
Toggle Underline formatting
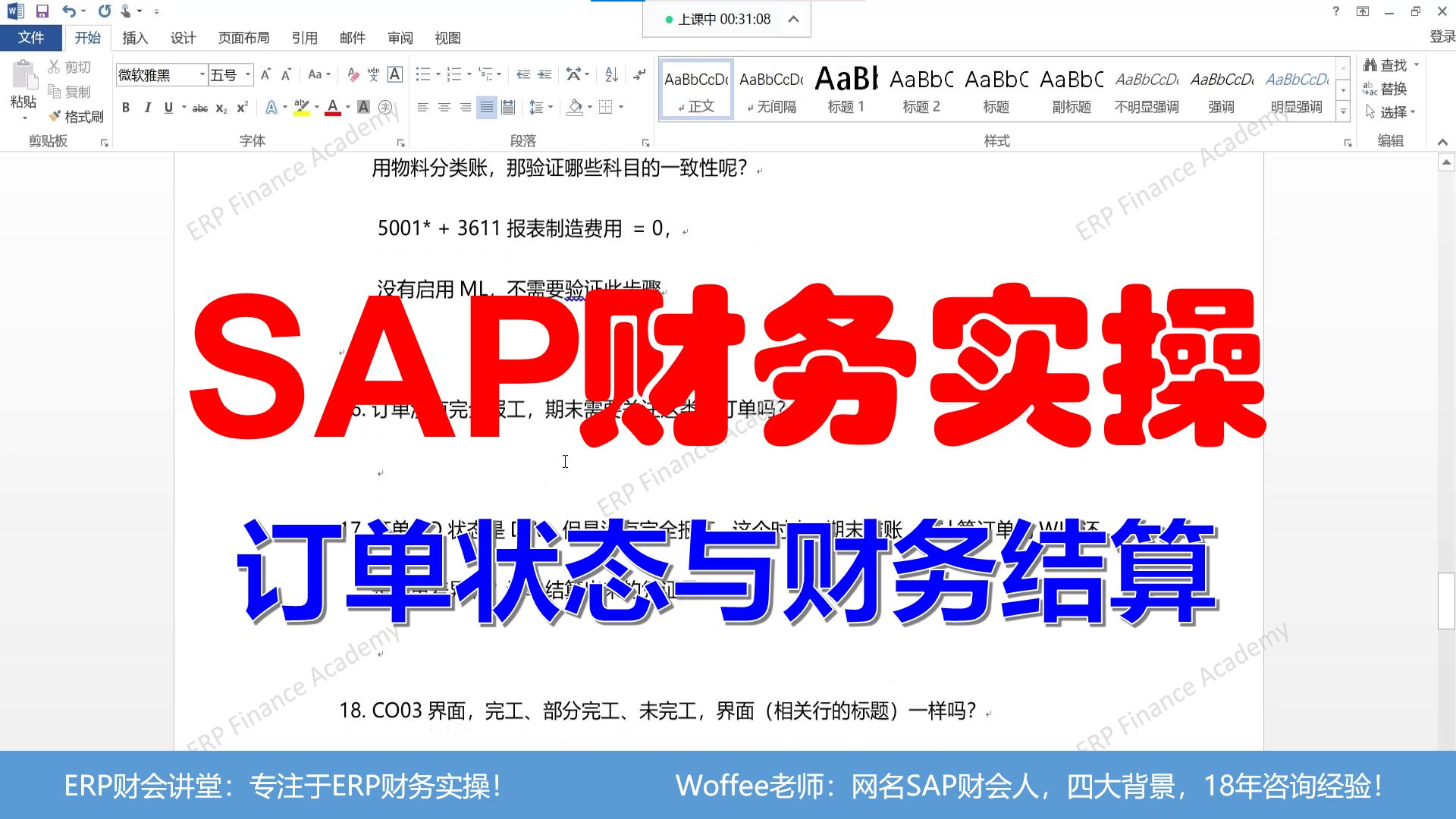click(x=168, y=108)
